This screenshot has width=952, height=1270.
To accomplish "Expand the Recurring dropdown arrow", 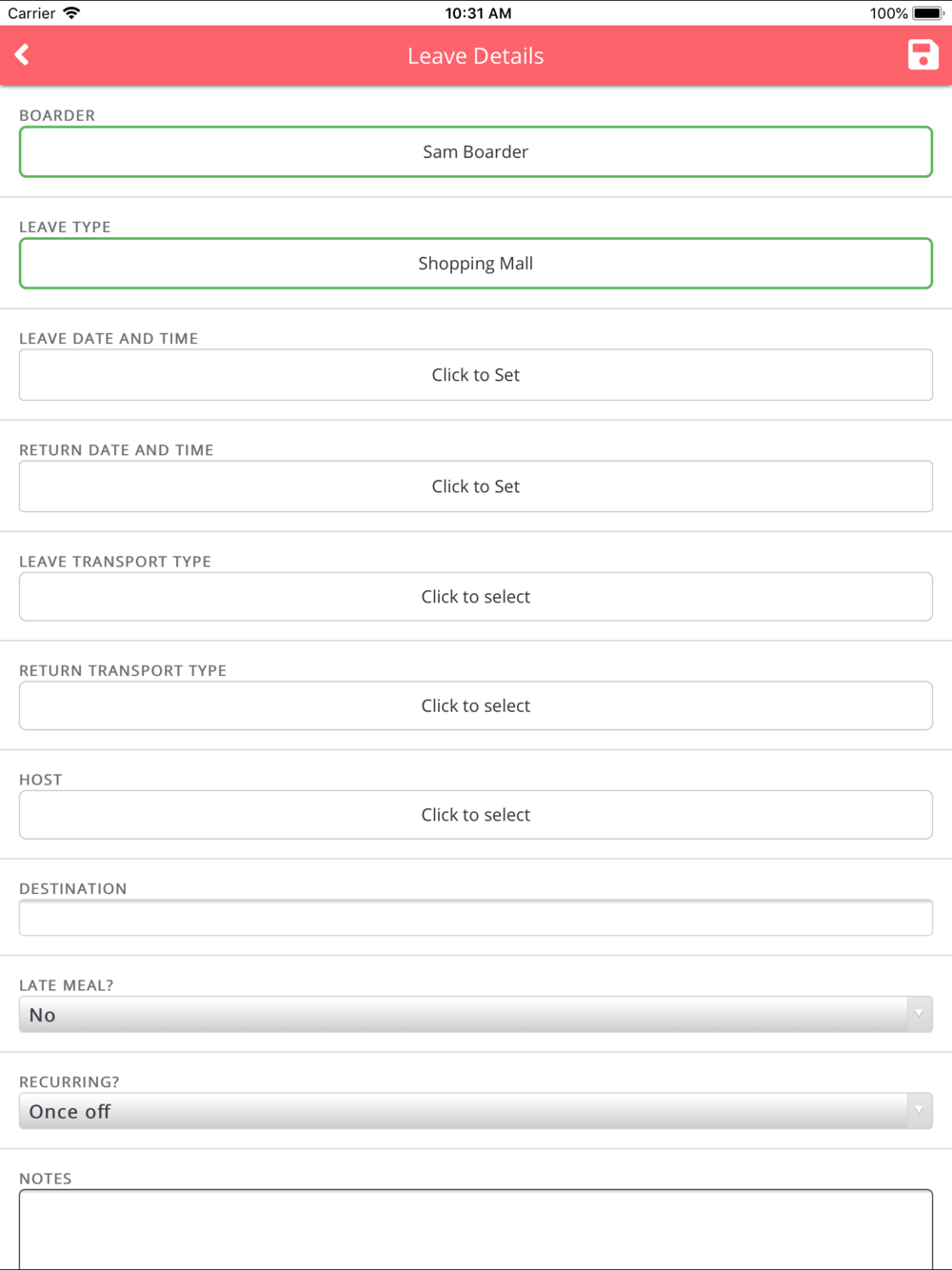I will coord(919,1111).
